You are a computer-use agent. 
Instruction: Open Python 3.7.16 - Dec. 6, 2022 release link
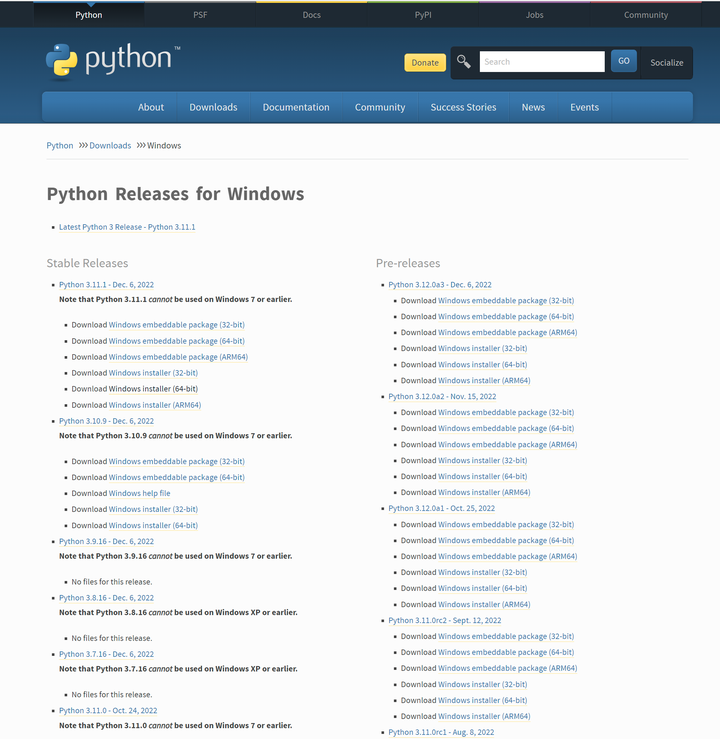(x=106, y=654)
